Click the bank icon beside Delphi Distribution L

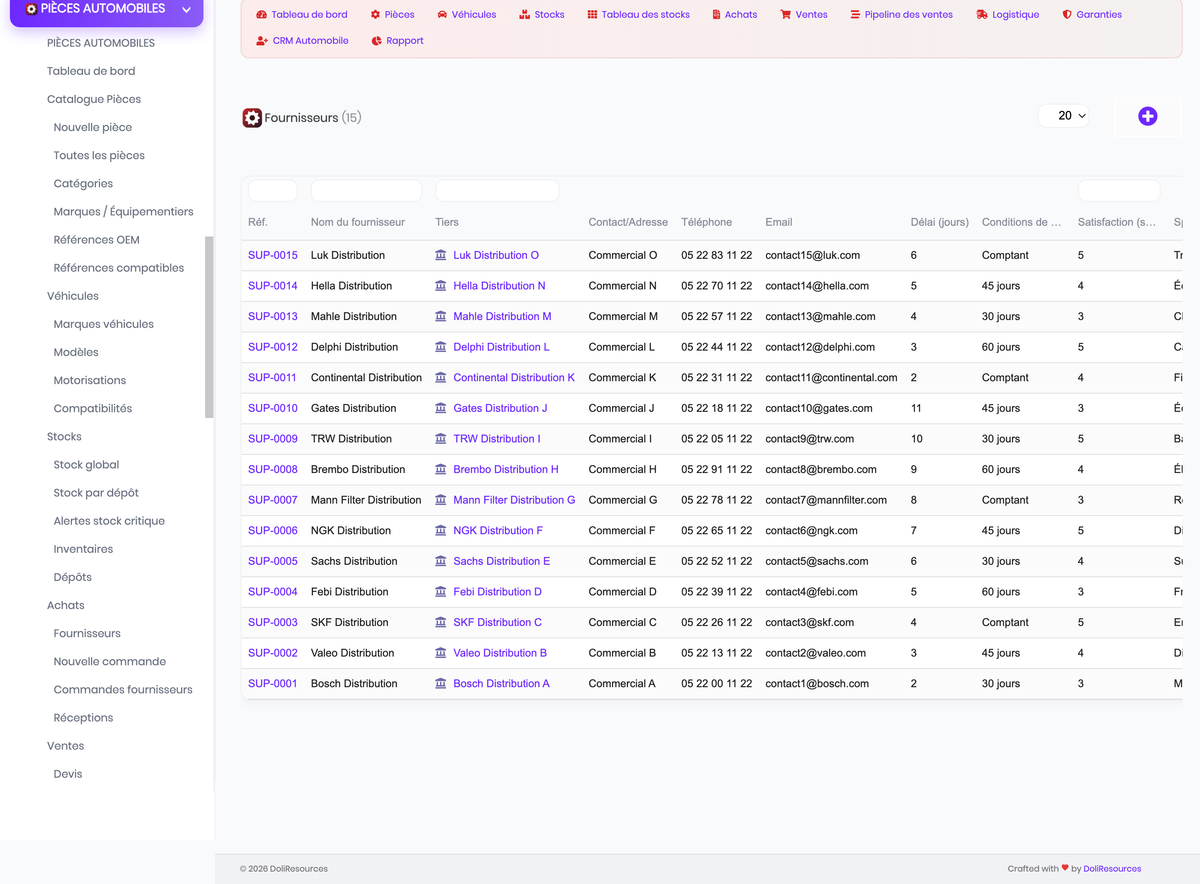[x=441, y=347]
